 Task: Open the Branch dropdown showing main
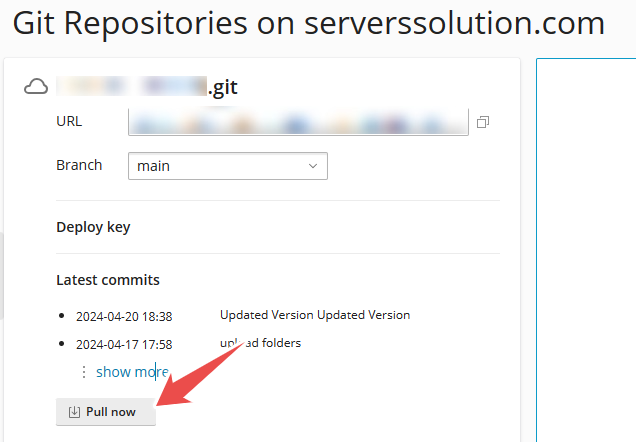tap(228, 166)
